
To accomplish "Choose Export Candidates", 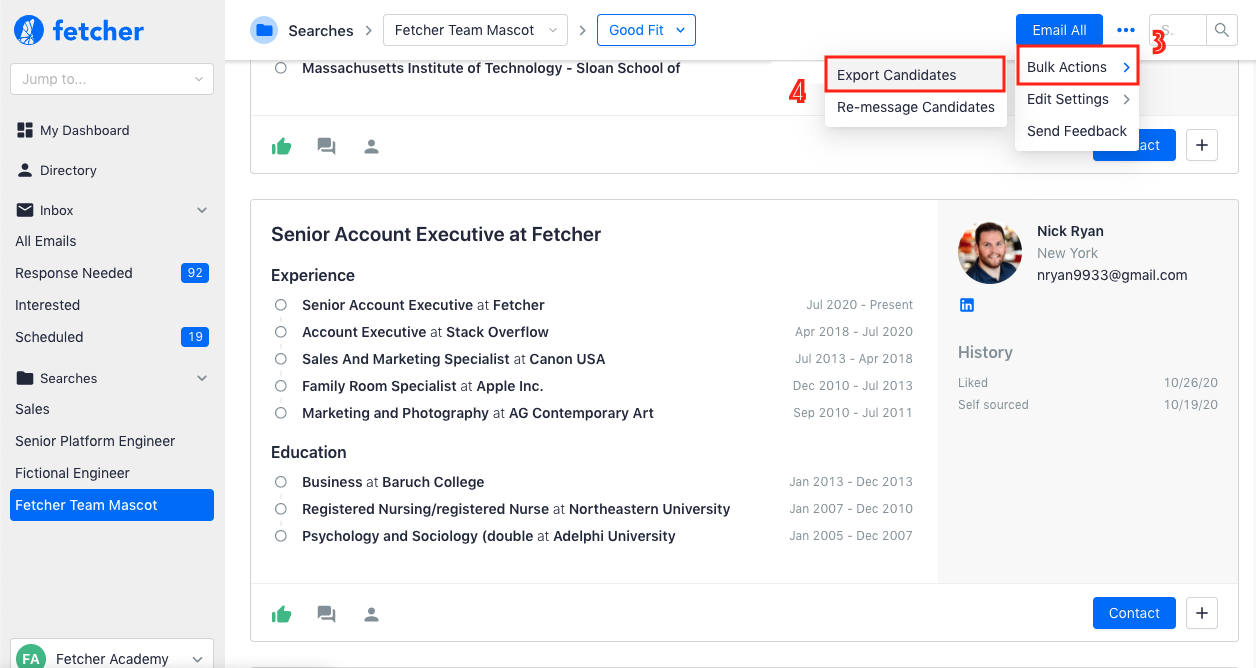I will pos(914,75).
